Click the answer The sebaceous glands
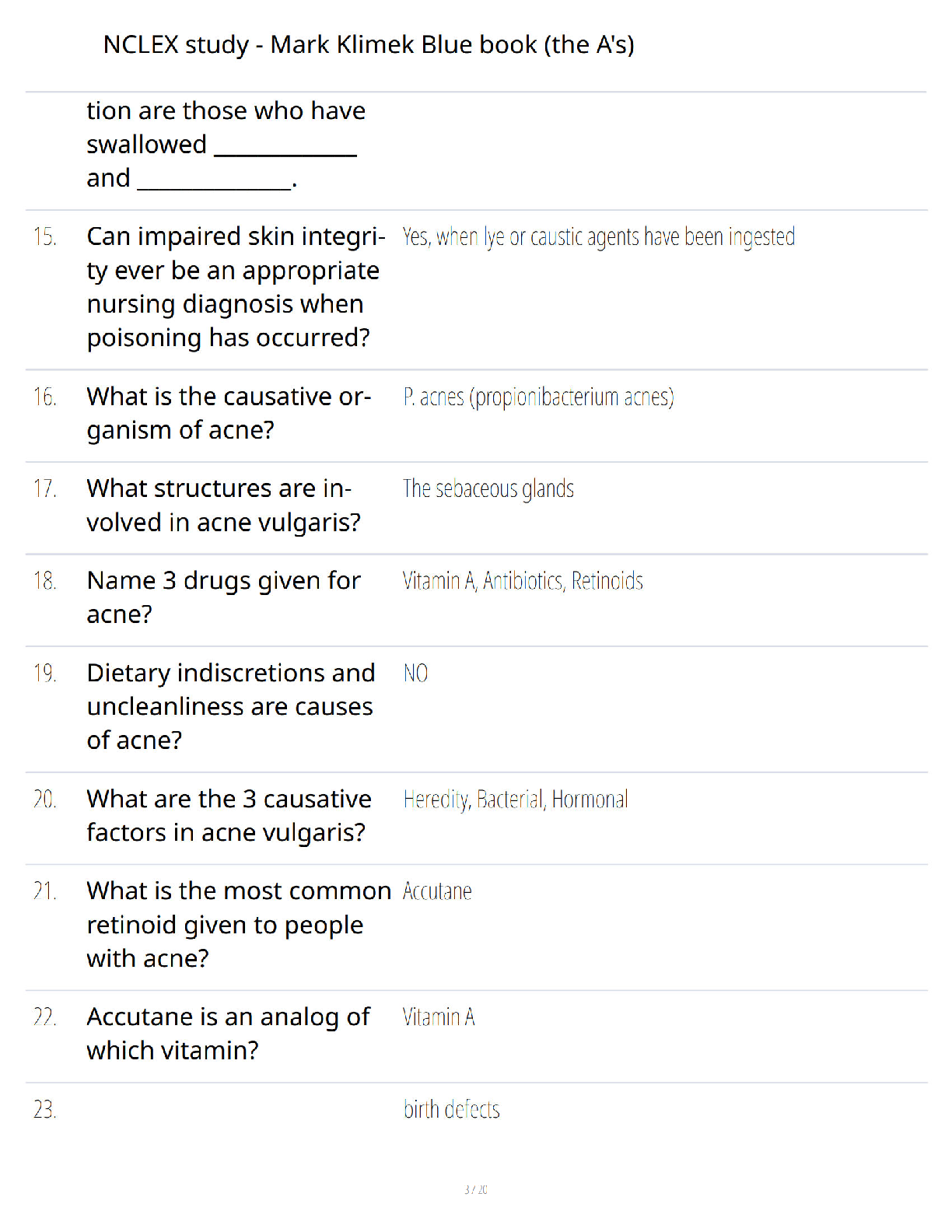Image resolution: width=952 pixels, height=1232 pixels. point(488,488)
